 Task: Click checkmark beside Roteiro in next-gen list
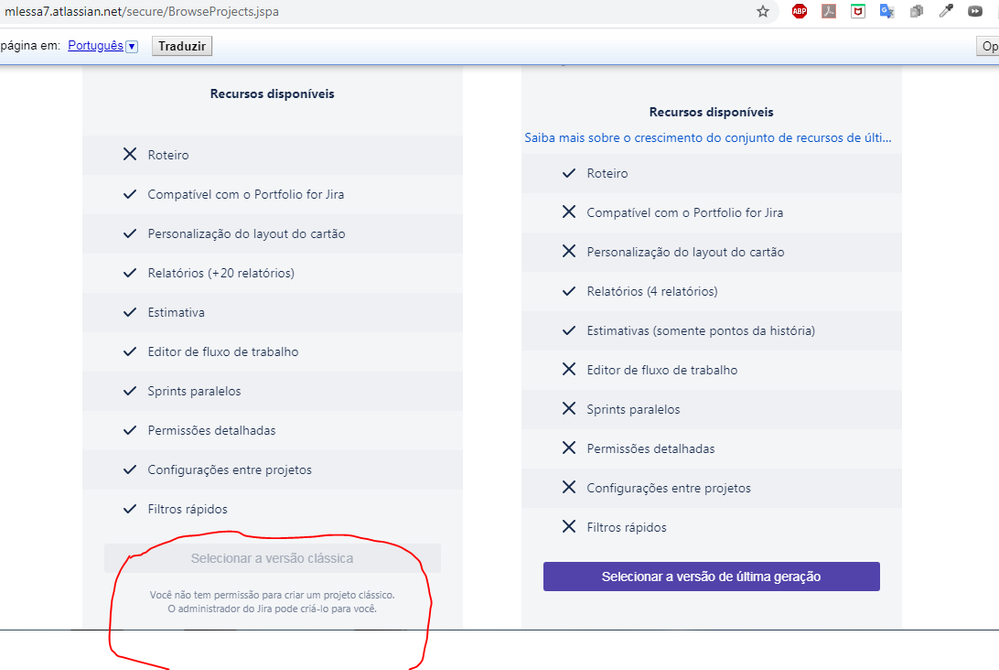tap(569, 173)
